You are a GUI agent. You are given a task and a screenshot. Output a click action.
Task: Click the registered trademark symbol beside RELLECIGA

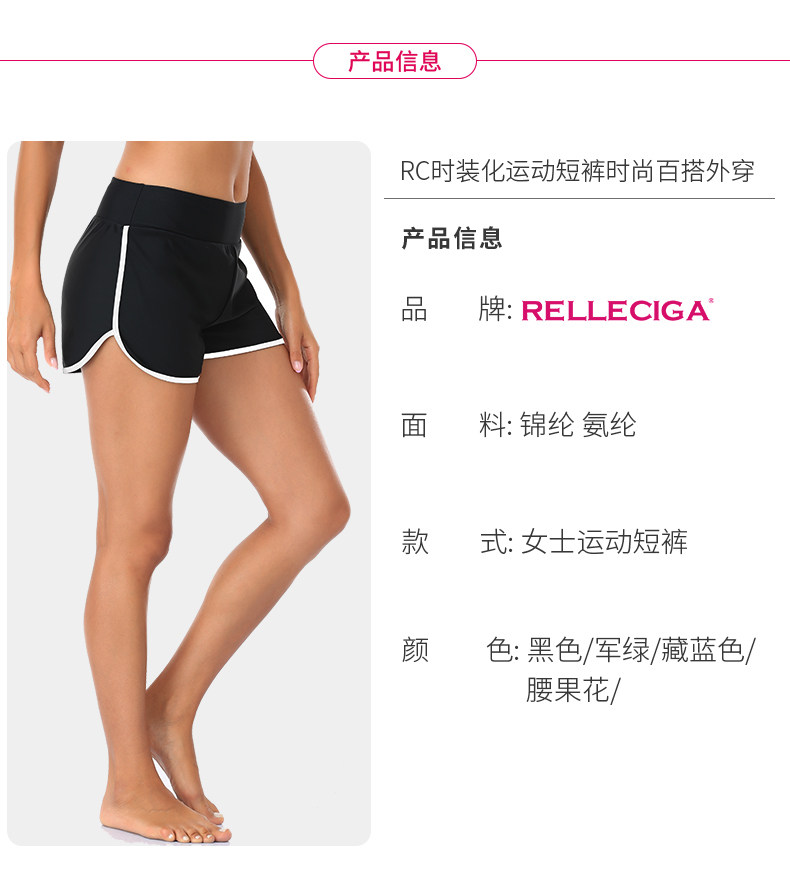(x=711, y=301)
